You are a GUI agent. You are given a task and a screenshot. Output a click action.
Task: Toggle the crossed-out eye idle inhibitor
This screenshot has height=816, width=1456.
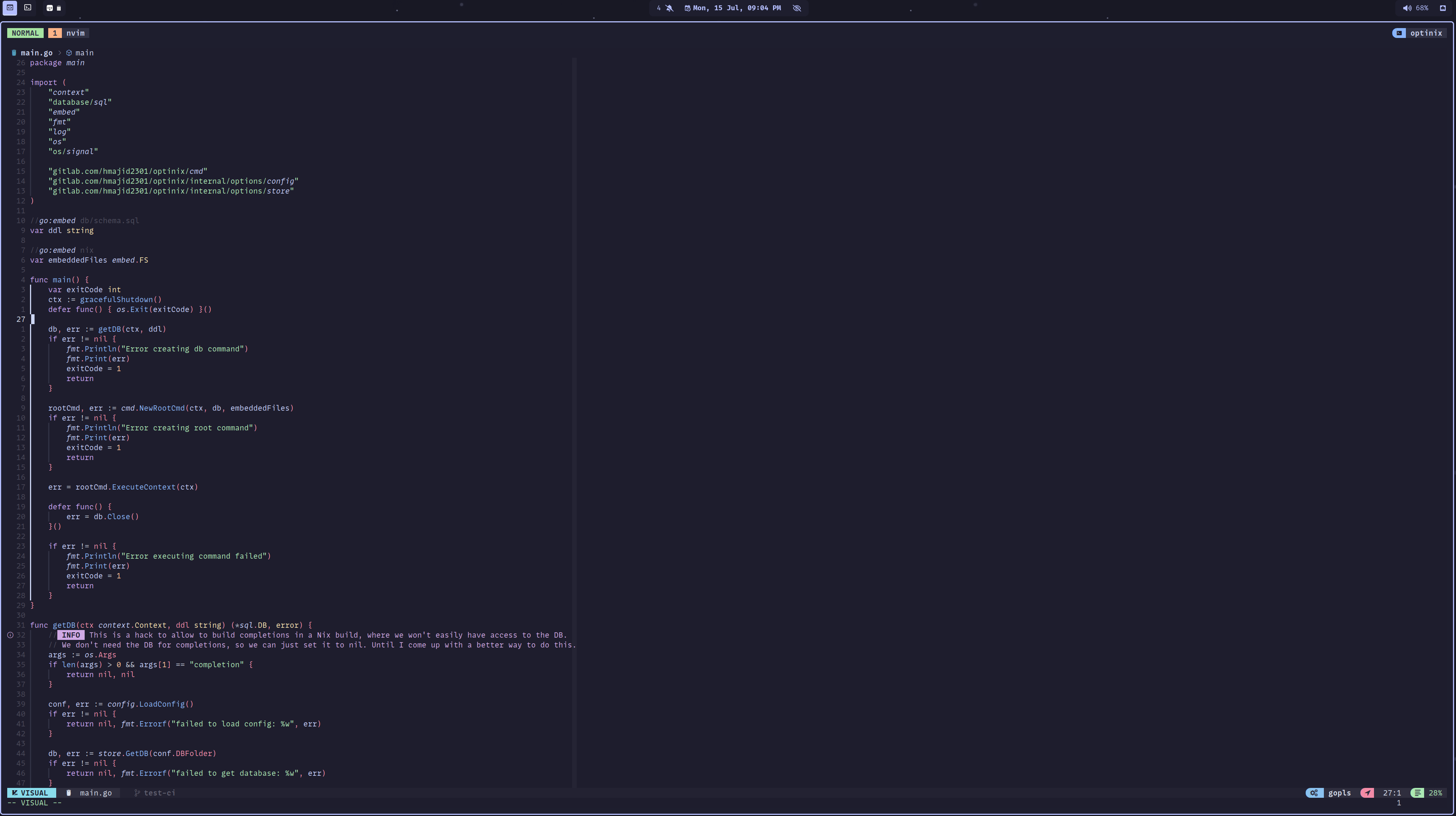tap(797, 8)
